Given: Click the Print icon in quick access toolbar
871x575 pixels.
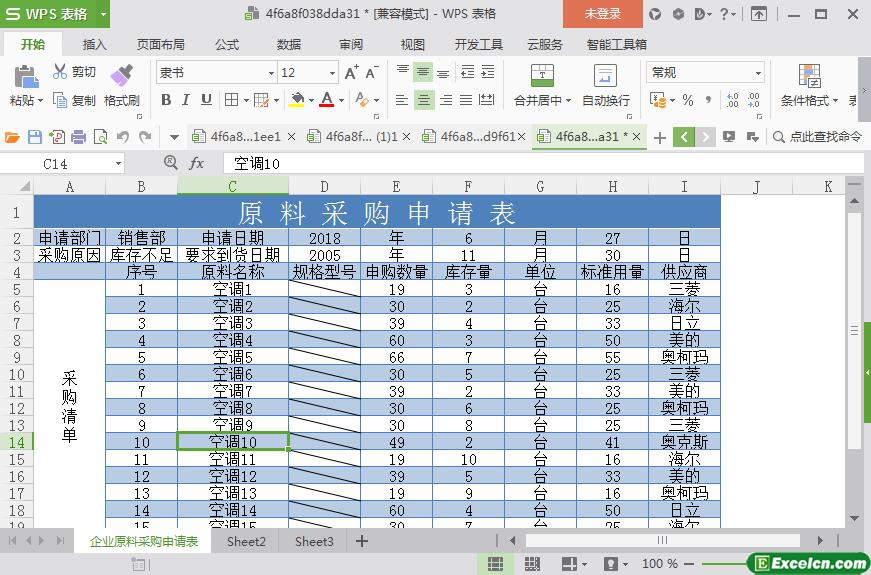Looking at the screenshot, I should click(79, 137).
